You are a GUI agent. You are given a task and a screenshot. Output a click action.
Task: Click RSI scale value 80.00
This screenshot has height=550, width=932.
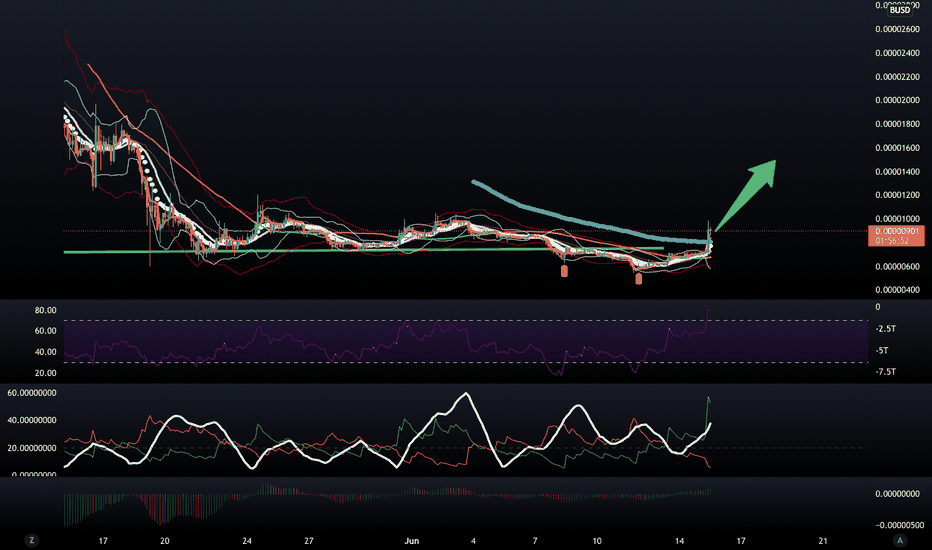[46, 310]
